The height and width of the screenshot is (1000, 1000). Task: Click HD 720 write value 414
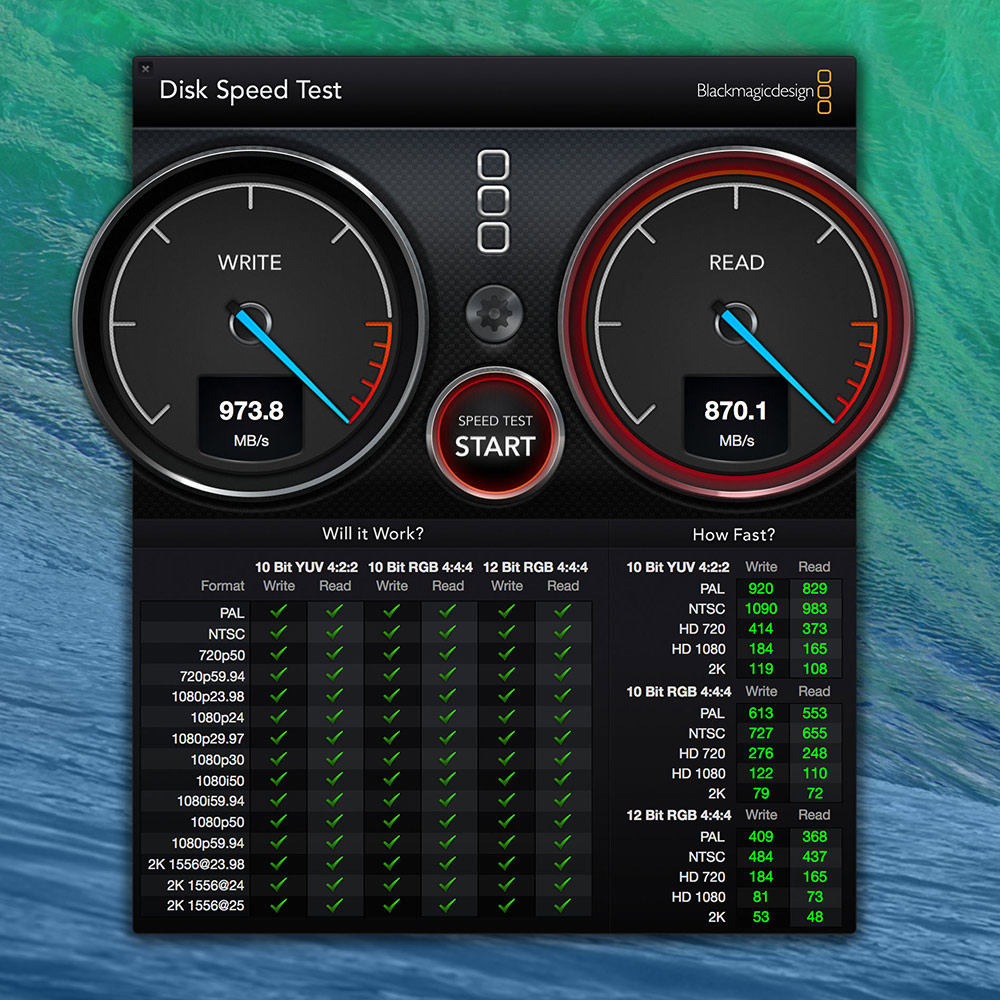click(x=761, y=629)
